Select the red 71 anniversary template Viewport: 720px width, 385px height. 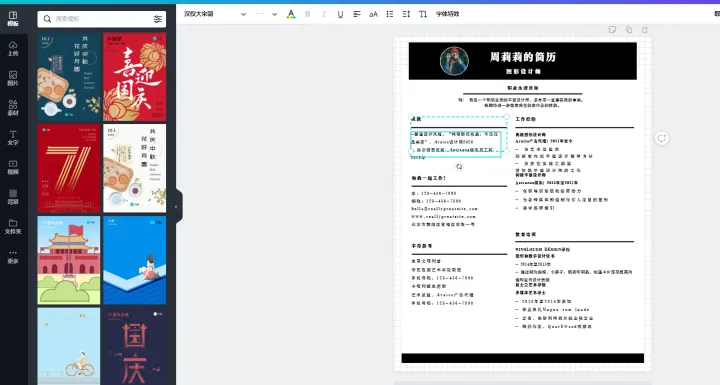click(x=69, y=168)
